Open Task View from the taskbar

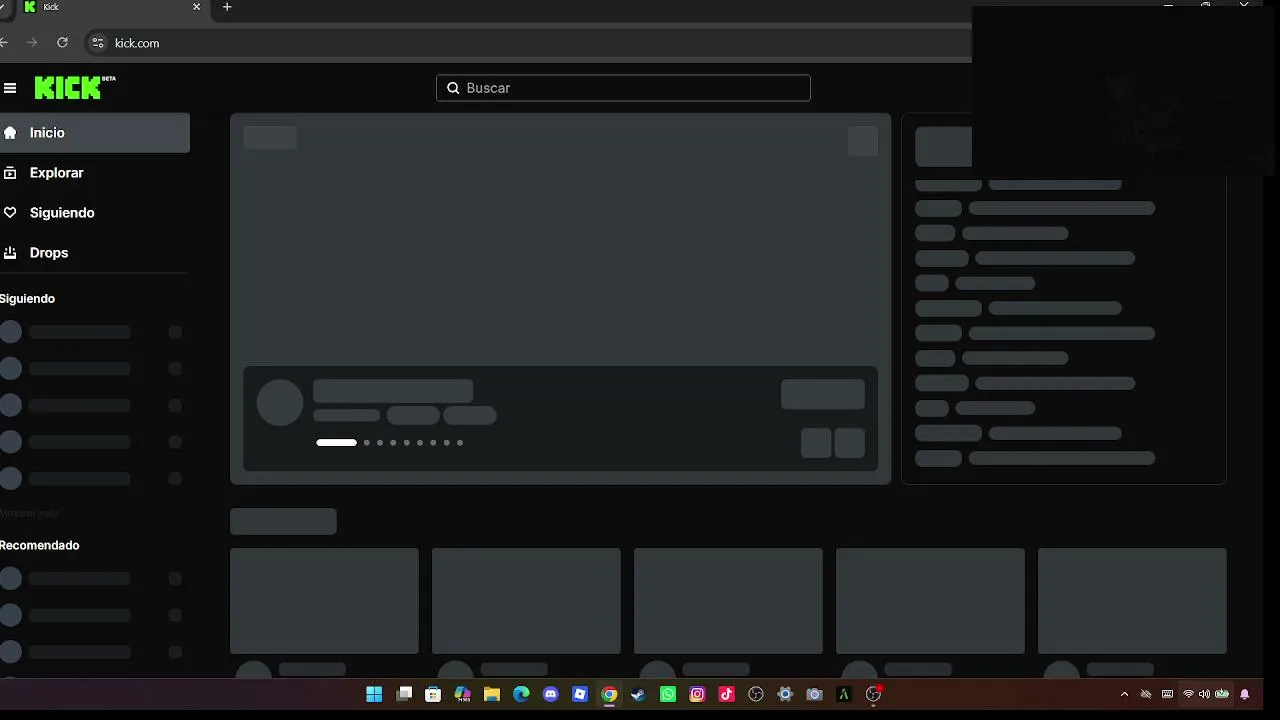click(x=404, y=694)
